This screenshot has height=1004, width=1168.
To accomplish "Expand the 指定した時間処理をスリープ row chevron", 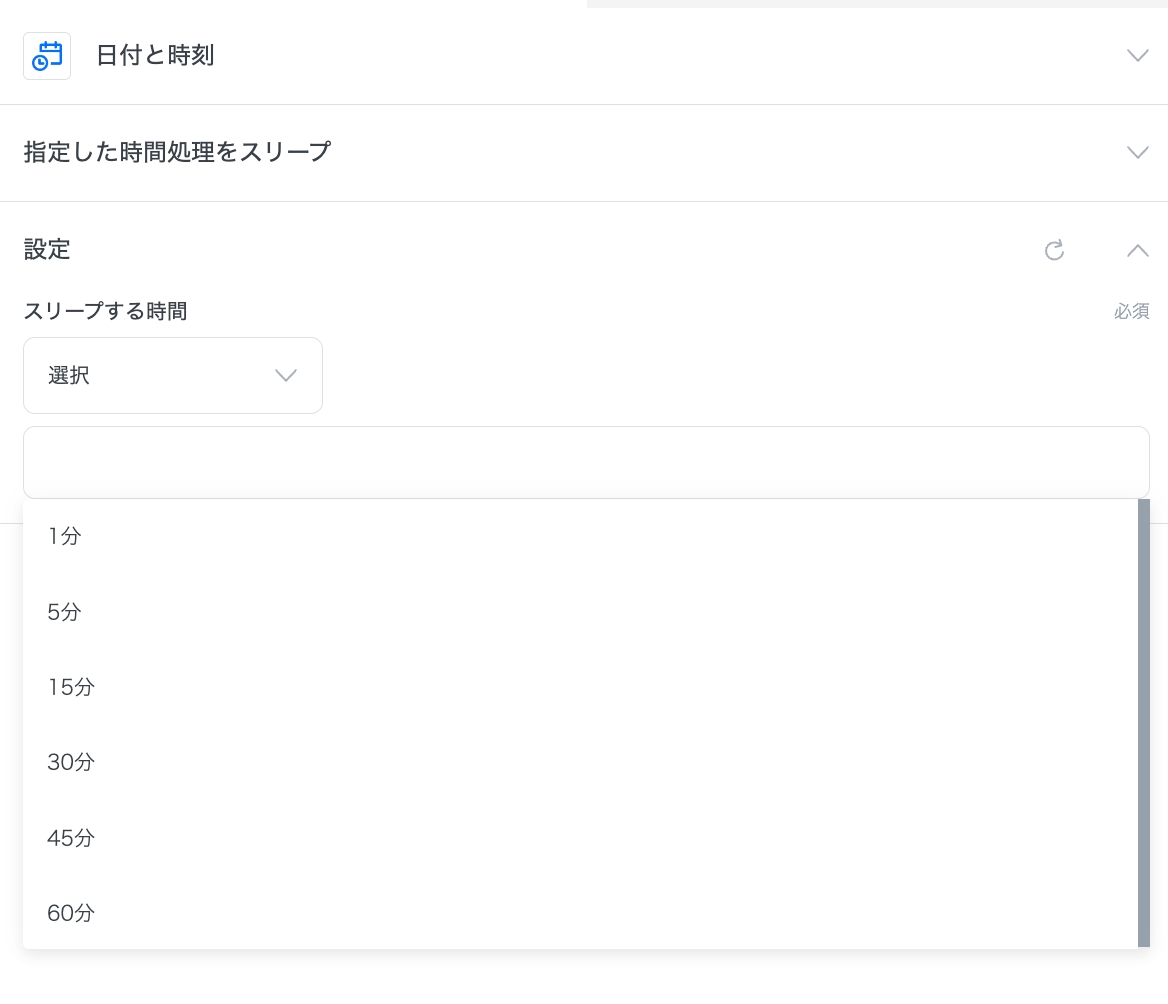I will 1137,152.
